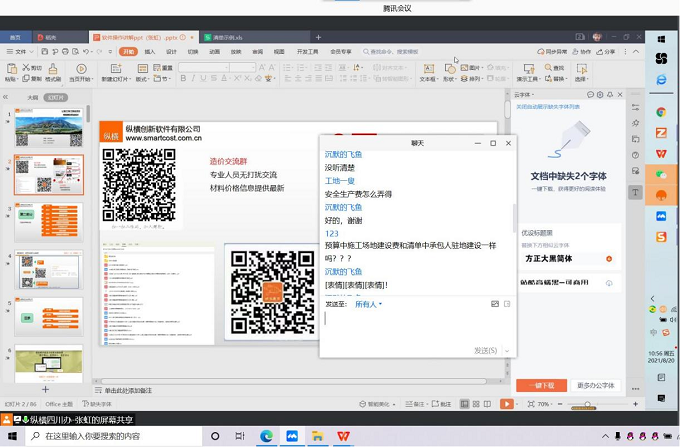Viewport: 680px width, 447px height.
Task: Open the font name combo box
Action: pyautogui.click(x=204, y=67)
